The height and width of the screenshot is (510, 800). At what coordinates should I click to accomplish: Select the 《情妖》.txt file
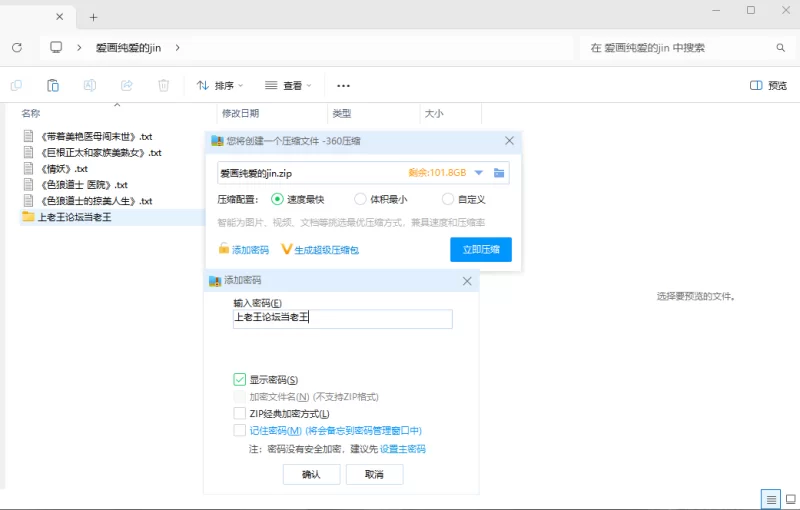(64, 169)
